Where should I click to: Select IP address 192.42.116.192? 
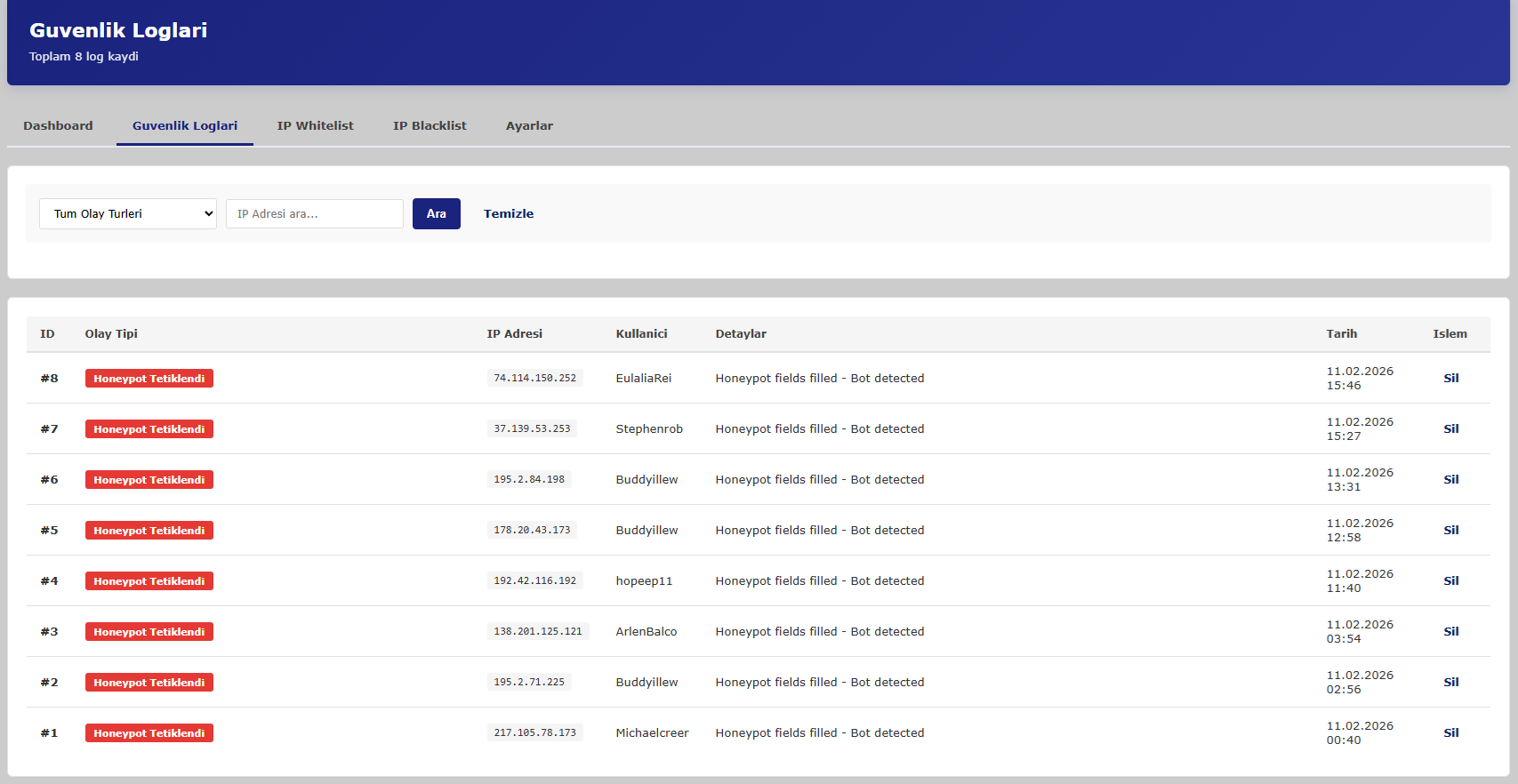(534, 580)
